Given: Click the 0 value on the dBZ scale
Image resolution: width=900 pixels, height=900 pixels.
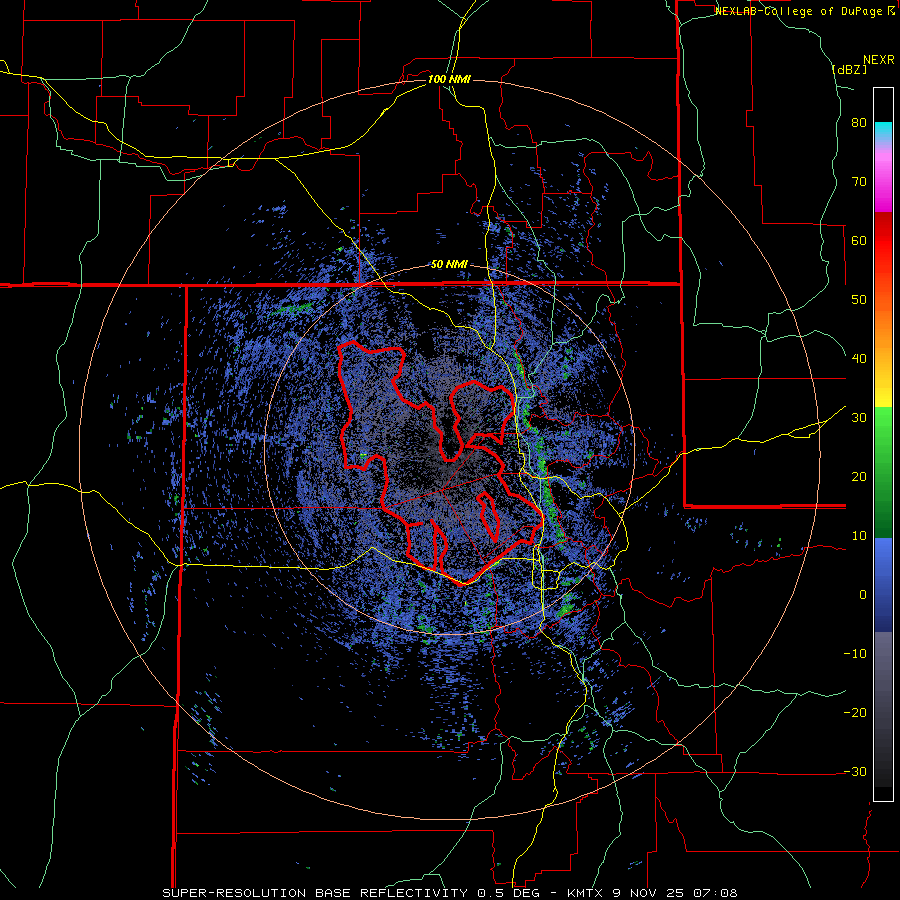Looking at the screenshot, I should click(x=863, y=595).
